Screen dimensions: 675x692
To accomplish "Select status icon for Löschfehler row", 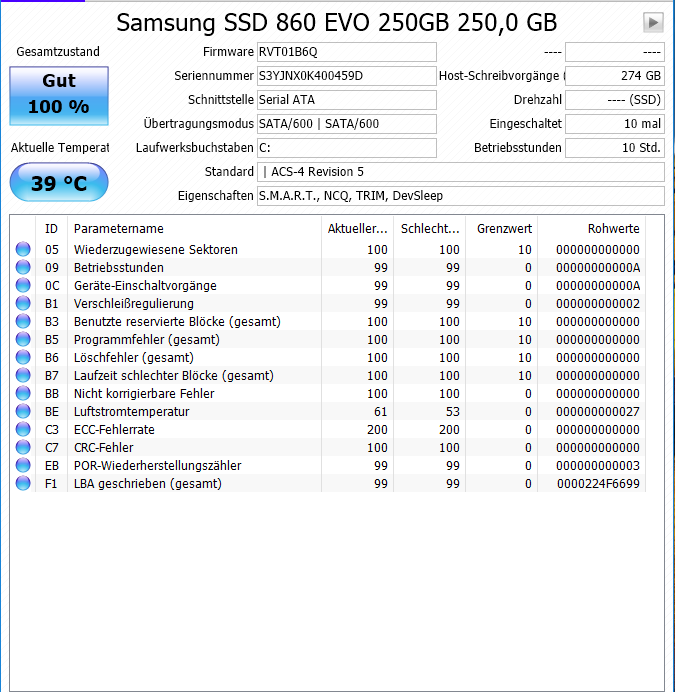I will (23, 357).
